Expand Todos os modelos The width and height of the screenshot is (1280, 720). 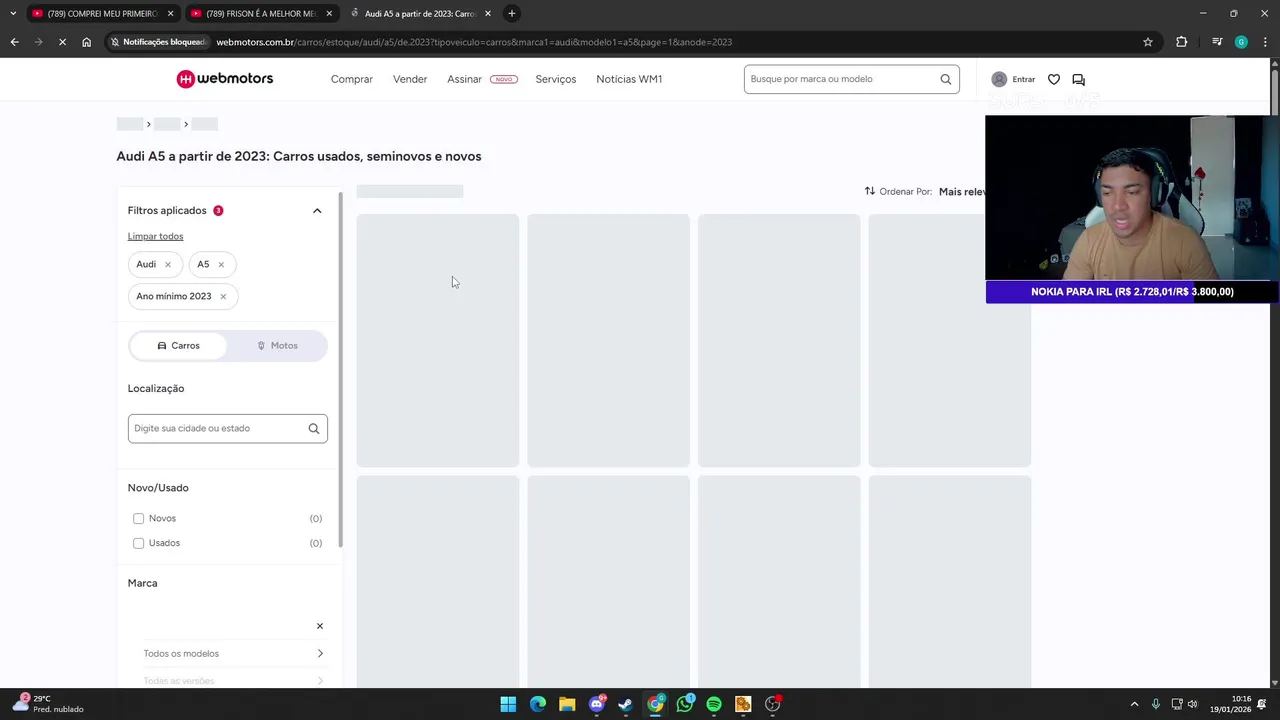[233, 654]
